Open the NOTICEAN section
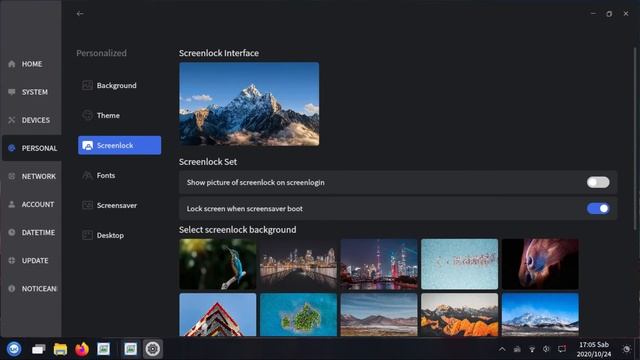The width and height of the screenshot is (640, 360). tap(31, 289)
